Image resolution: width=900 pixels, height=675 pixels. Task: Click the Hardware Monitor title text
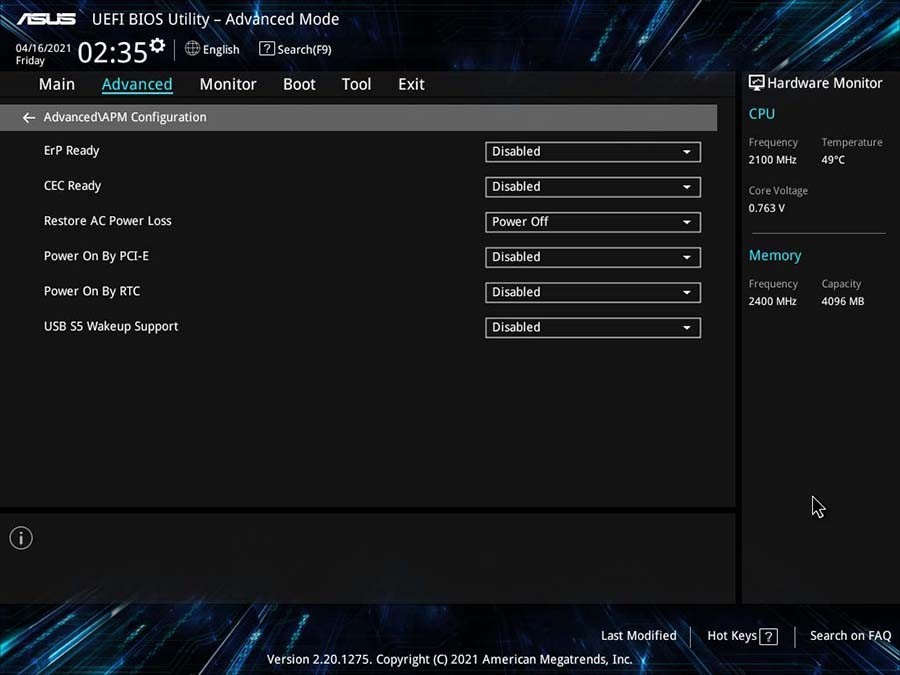(825, 83)
